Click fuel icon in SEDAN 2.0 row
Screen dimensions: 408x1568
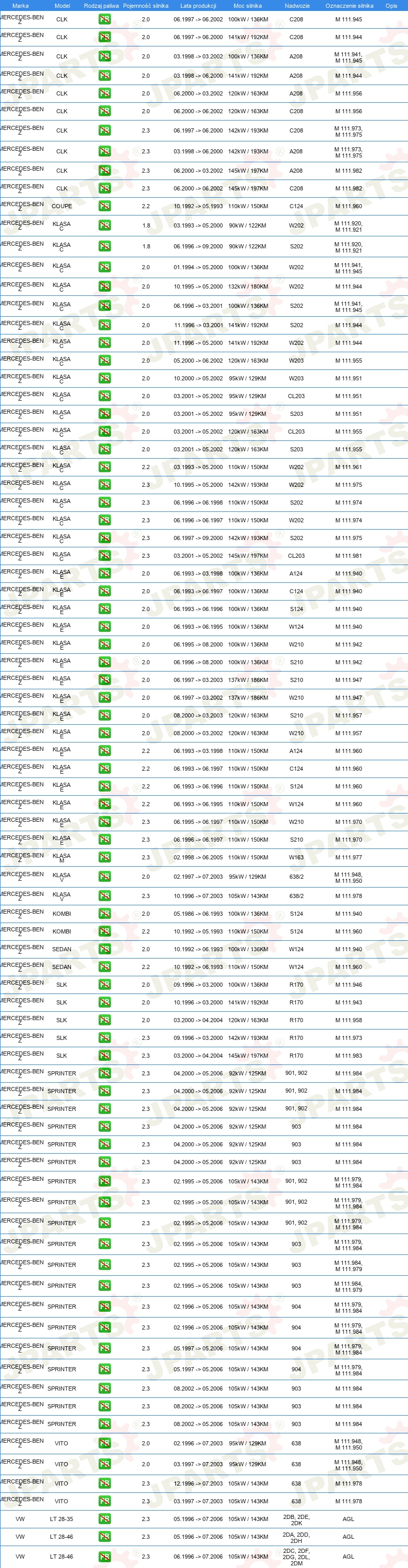105,949
